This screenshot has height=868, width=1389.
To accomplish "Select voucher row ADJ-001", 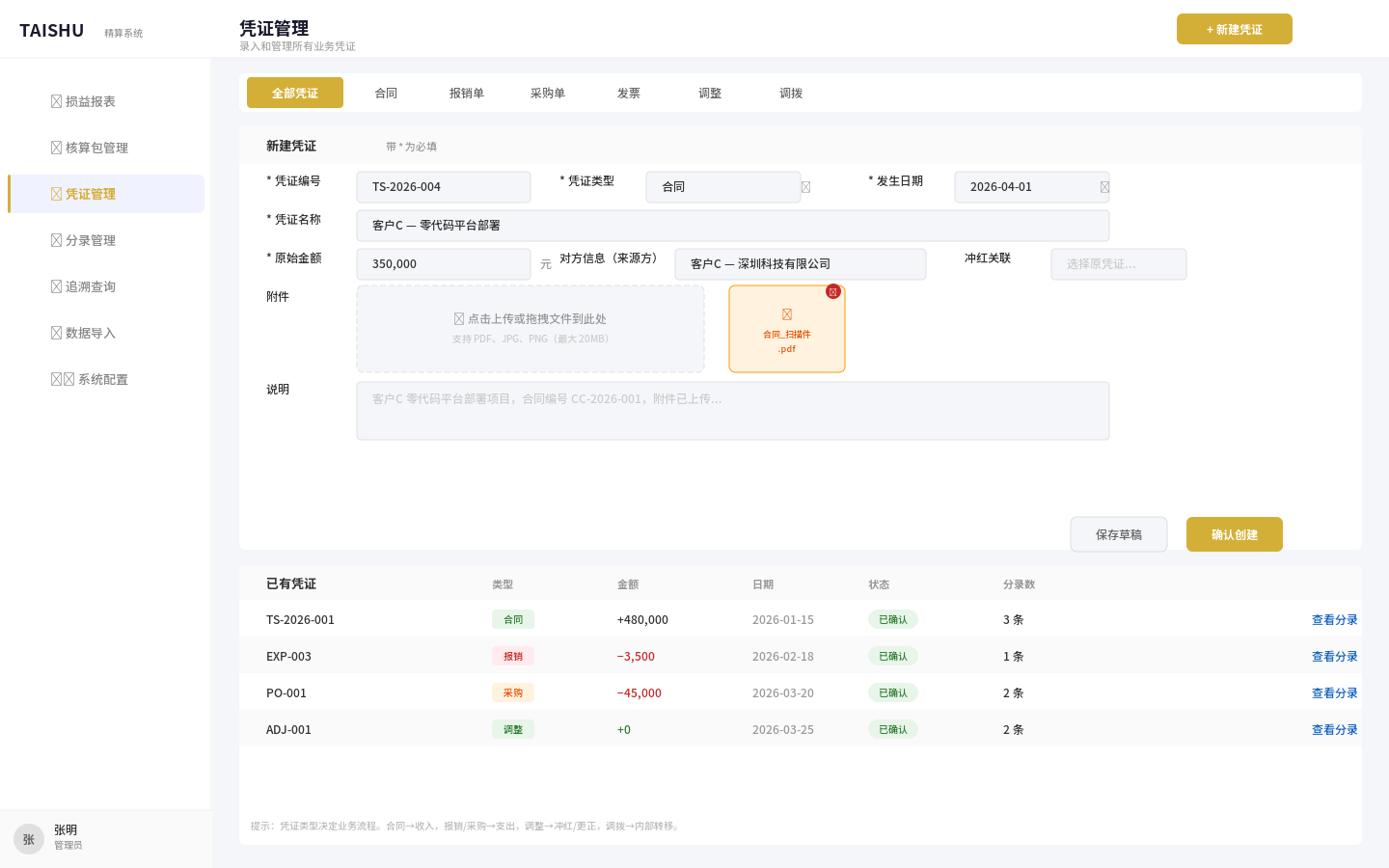I will coord(801,730).
